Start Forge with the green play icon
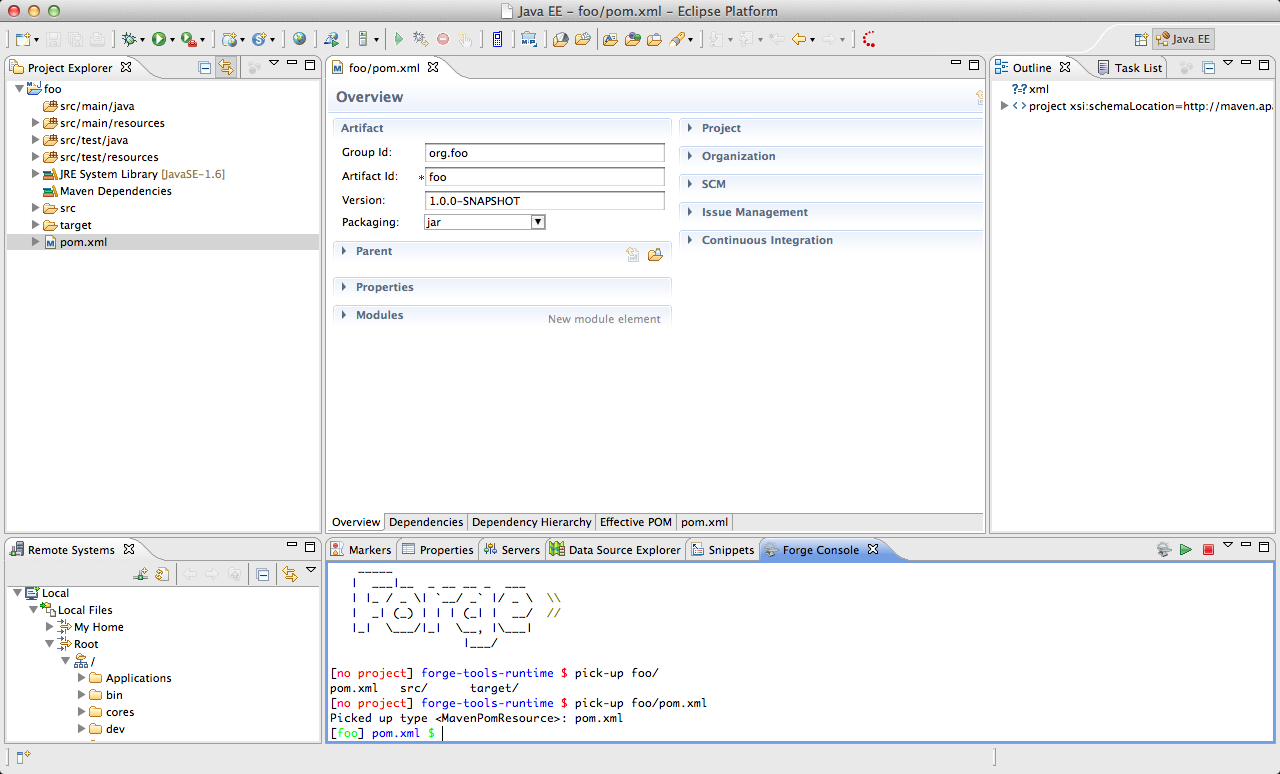The height and width of the screenshot is (774, 1280). pyautogui.click(x=1186, y=549)
